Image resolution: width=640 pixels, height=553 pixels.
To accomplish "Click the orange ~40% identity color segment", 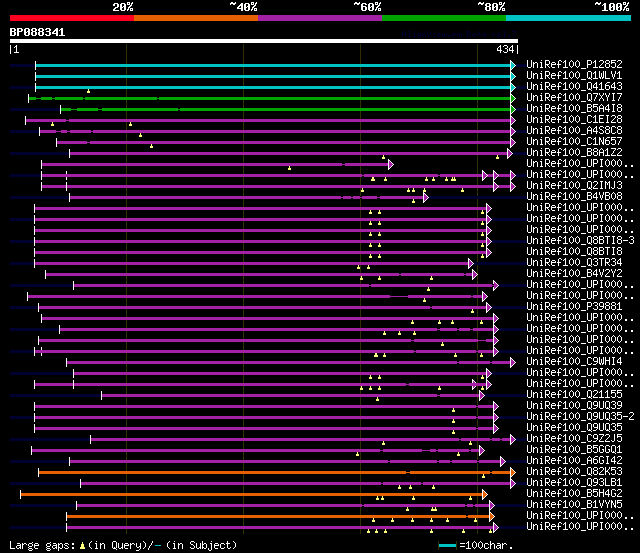I will click(196, 18).
